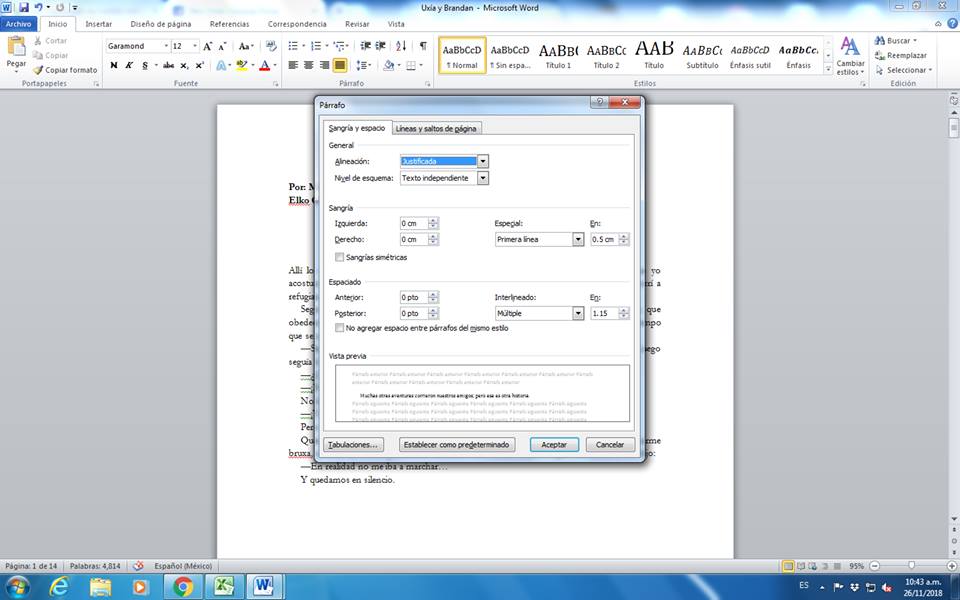Open the Especial dropdown showing Primera línea
The height and width of the screenshot is (600, 960).
pyautogui.click(x=578, y=240)
